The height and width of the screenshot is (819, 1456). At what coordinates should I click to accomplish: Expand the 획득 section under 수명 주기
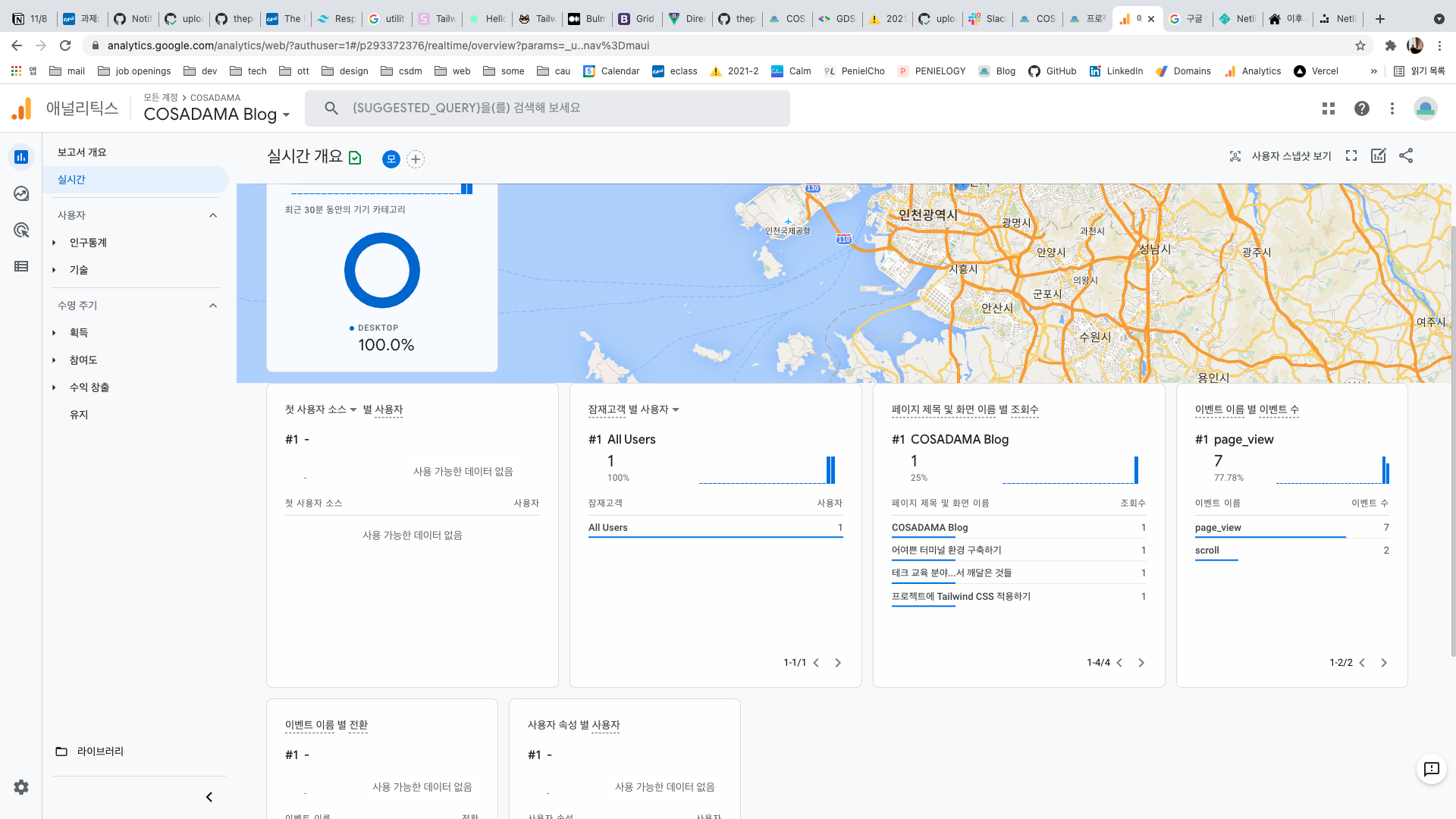pos(55,332)
